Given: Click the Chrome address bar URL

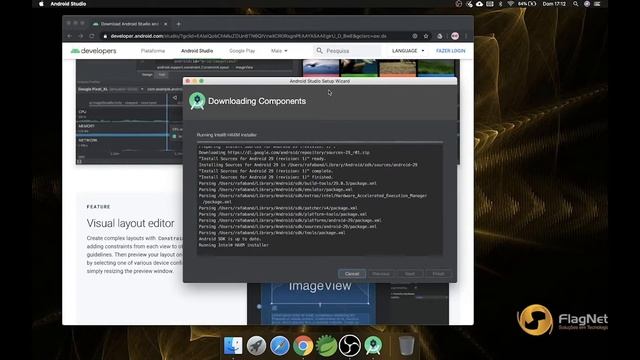Looking at the screenshot, I should [x=249, y=36].
